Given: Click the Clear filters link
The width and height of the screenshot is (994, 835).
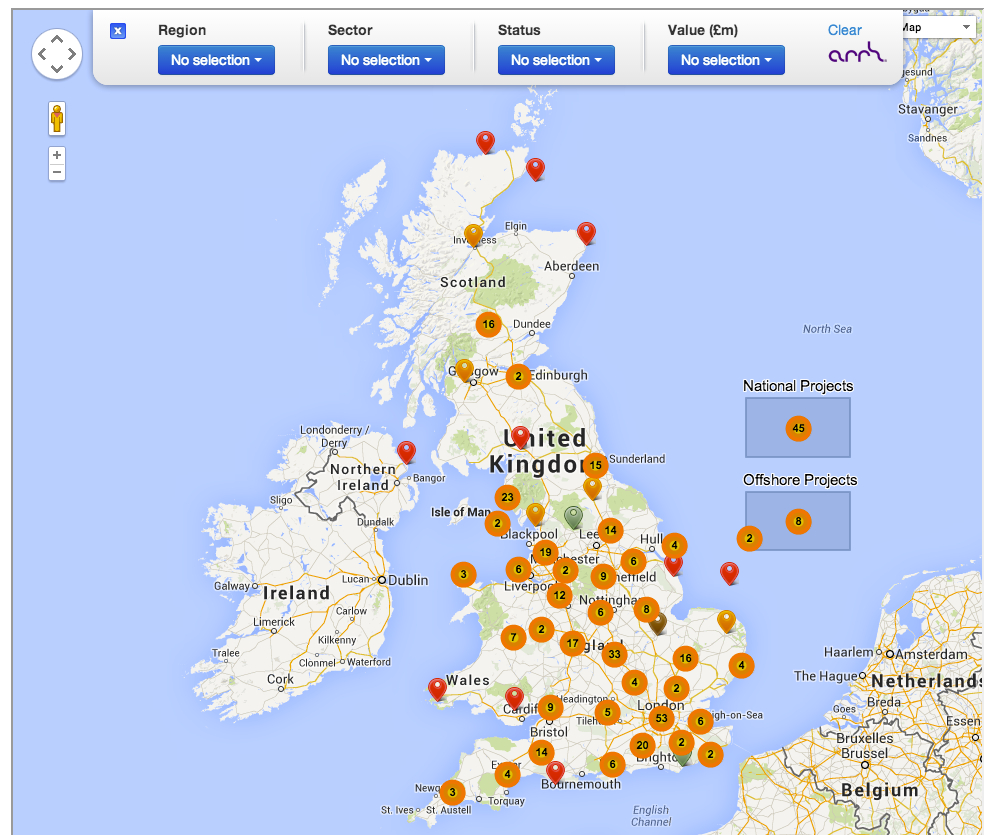Looking at the screenshot, I should click(844, 30).
